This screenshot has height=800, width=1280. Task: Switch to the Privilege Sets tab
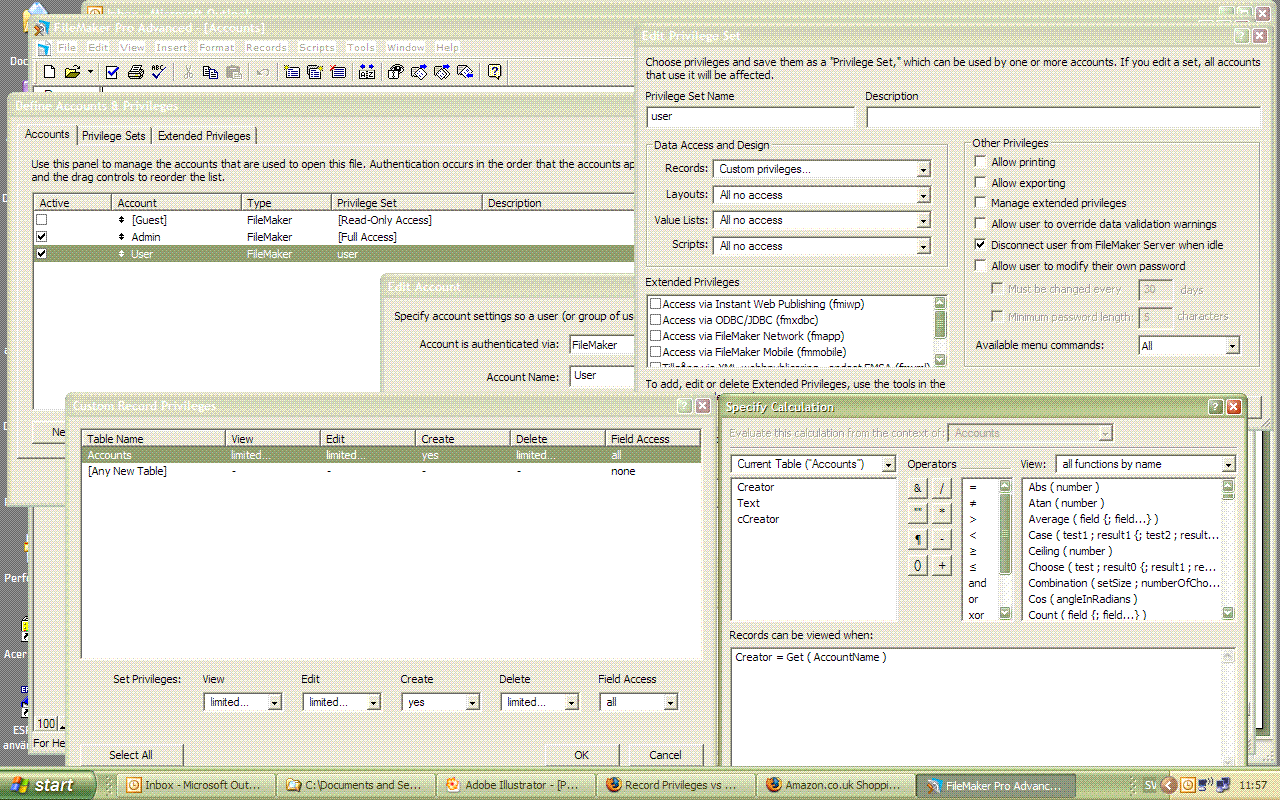[x=114, y=136]
